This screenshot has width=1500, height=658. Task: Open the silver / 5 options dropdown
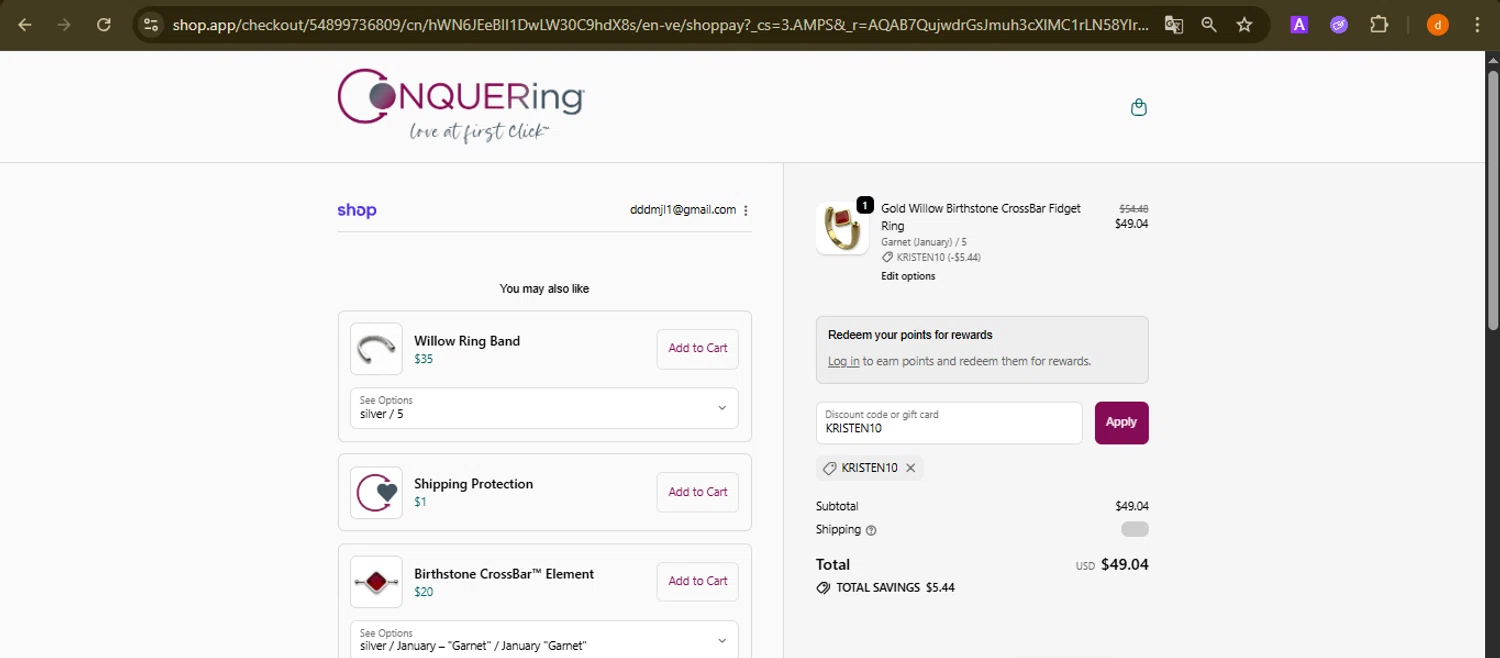[544, 408]
